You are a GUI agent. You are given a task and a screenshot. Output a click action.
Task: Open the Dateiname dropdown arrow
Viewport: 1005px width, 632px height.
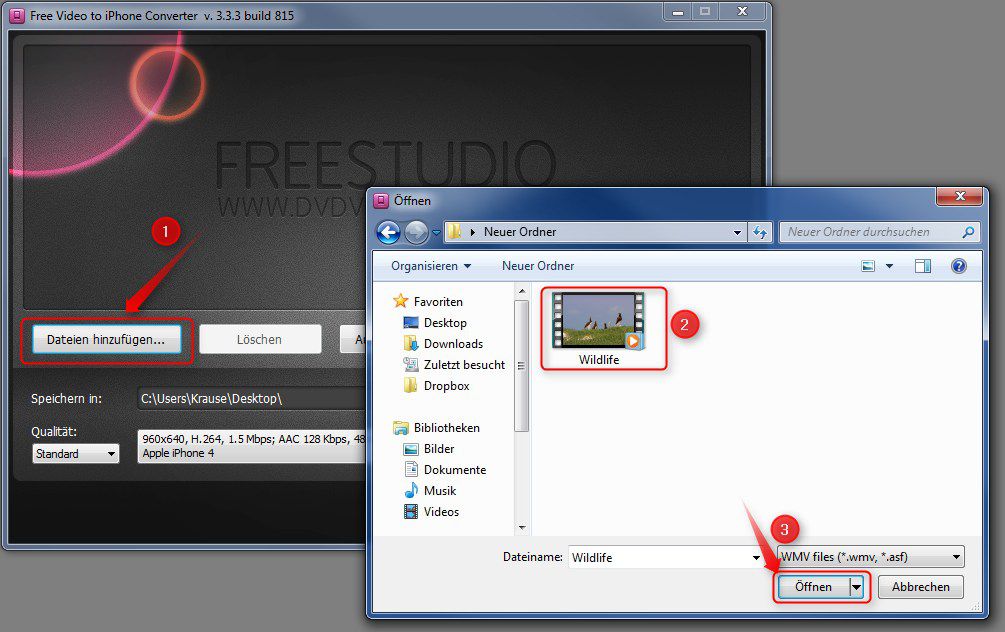coord(756,557)
